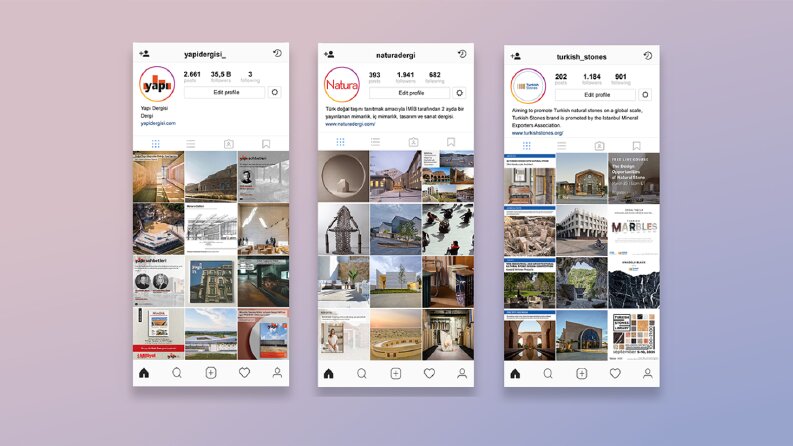Open archive history icon on turkish_stones profile
Viewport: 793px width, 446px height.
tap(648, 56)
